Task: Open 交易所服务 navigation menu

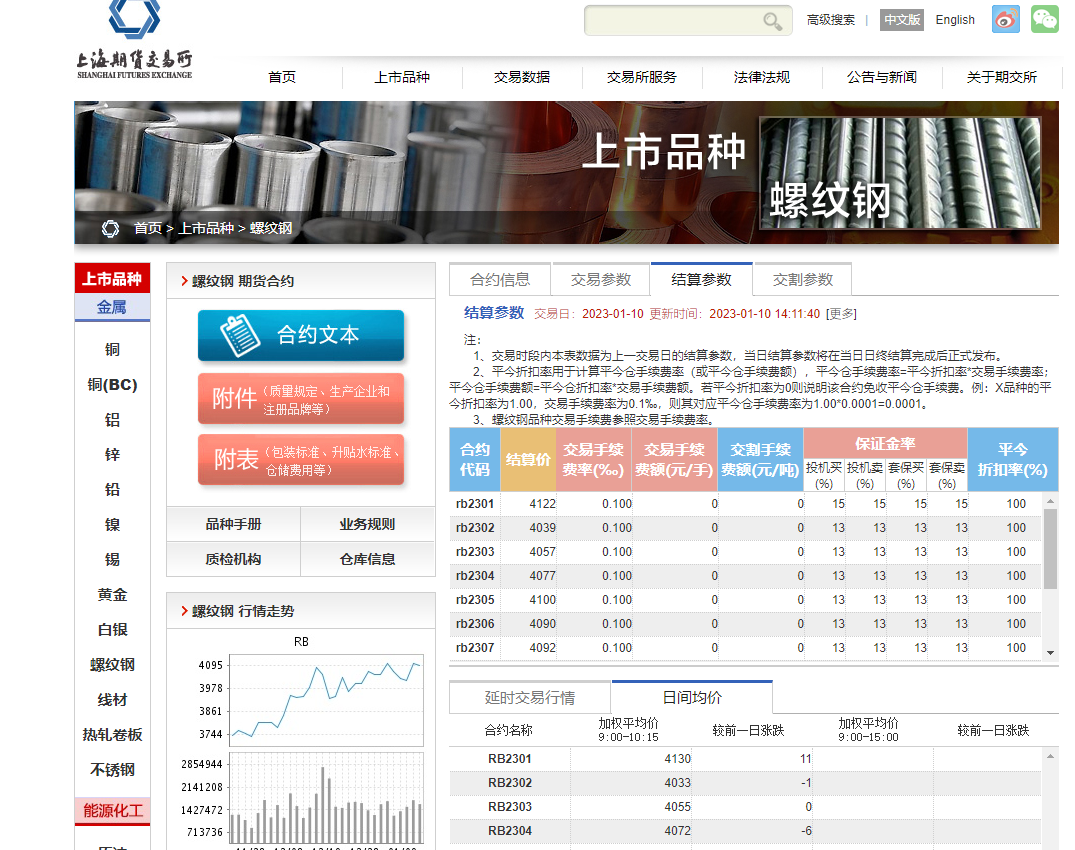Action: pyautogui.click(x=642, y=77)
